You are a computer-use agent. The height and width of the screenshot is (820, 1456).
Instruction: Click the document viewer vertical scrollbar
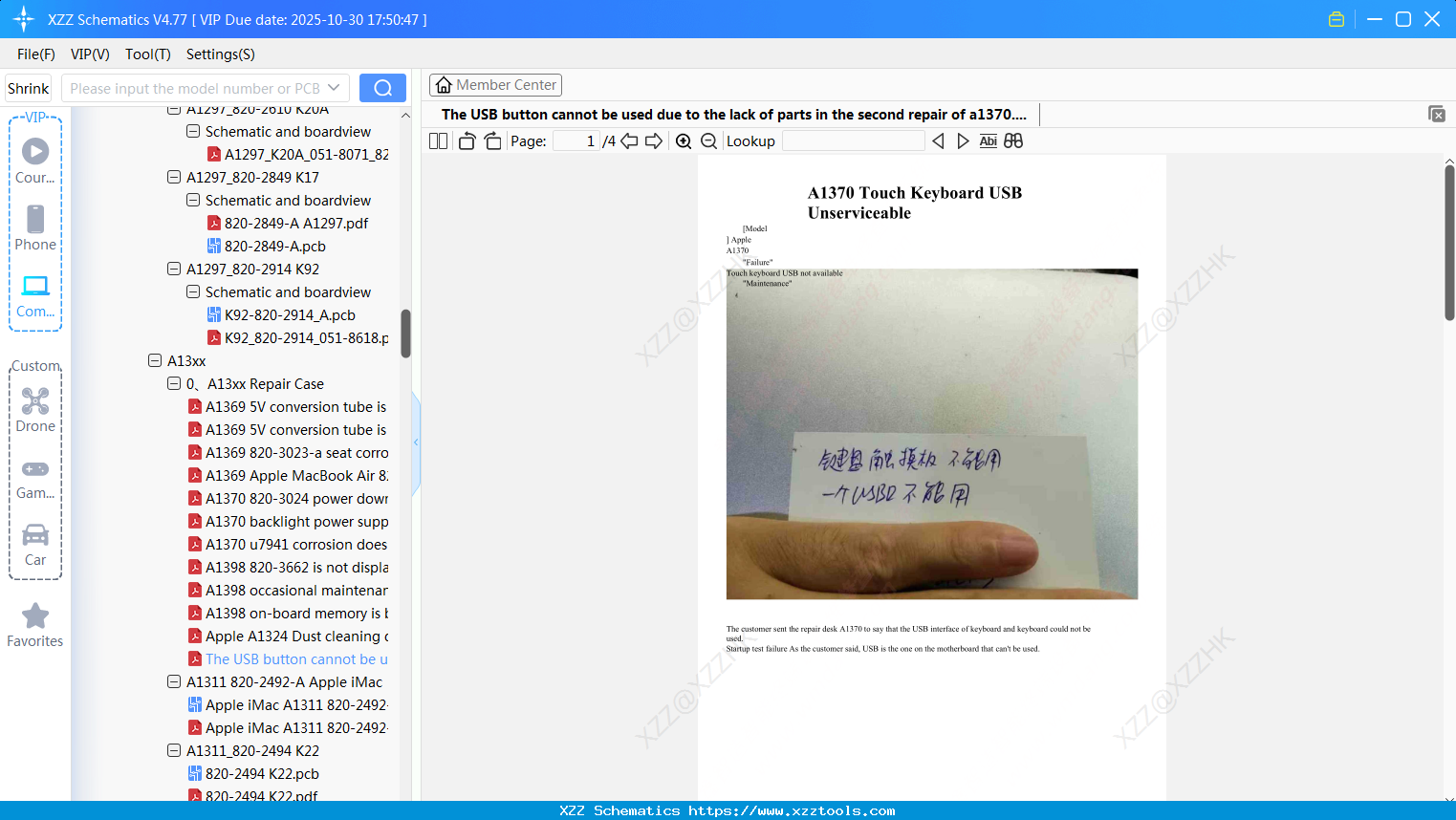[1449, 243]
